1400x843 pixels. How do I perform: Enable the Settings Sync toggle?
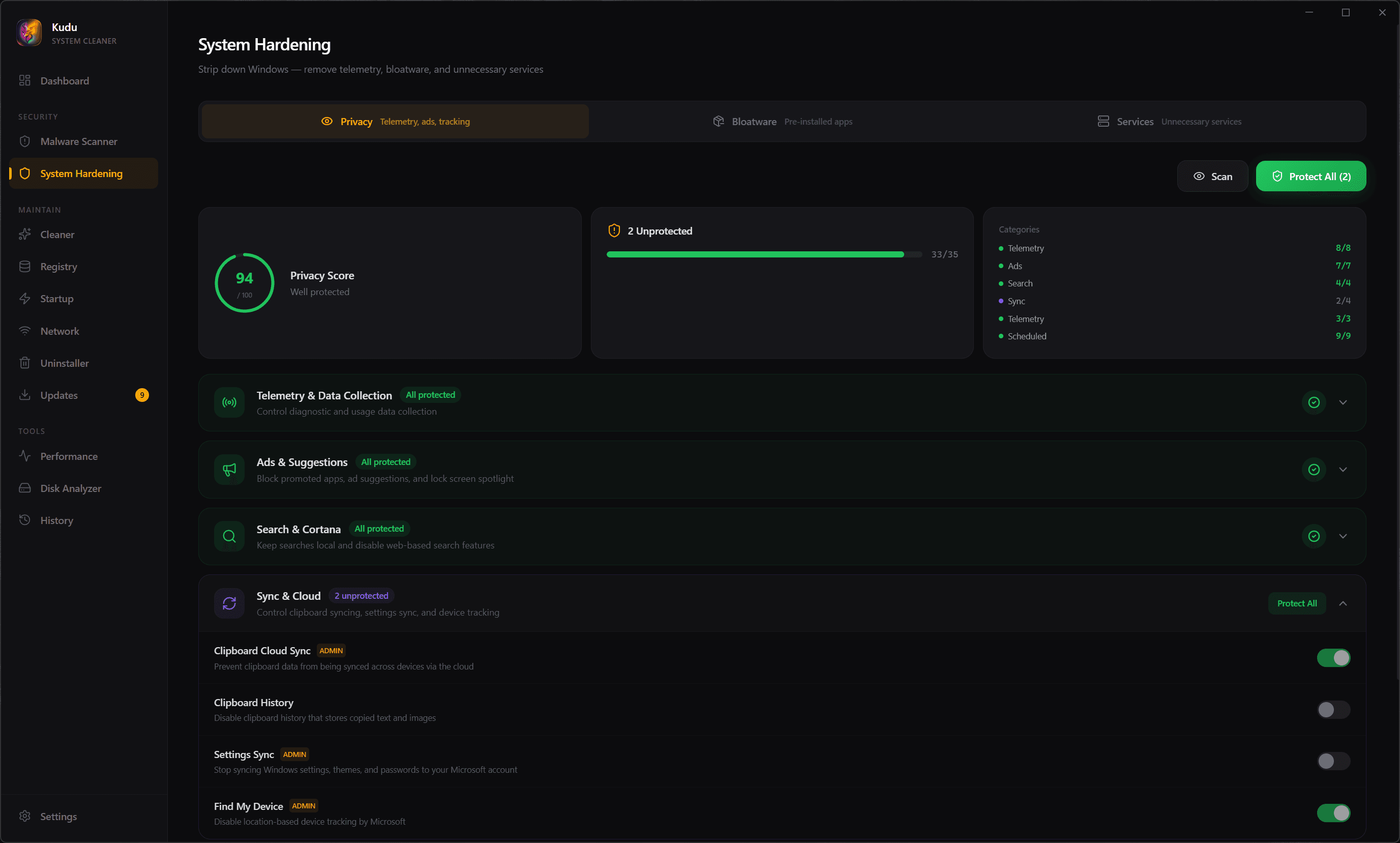1333,761
